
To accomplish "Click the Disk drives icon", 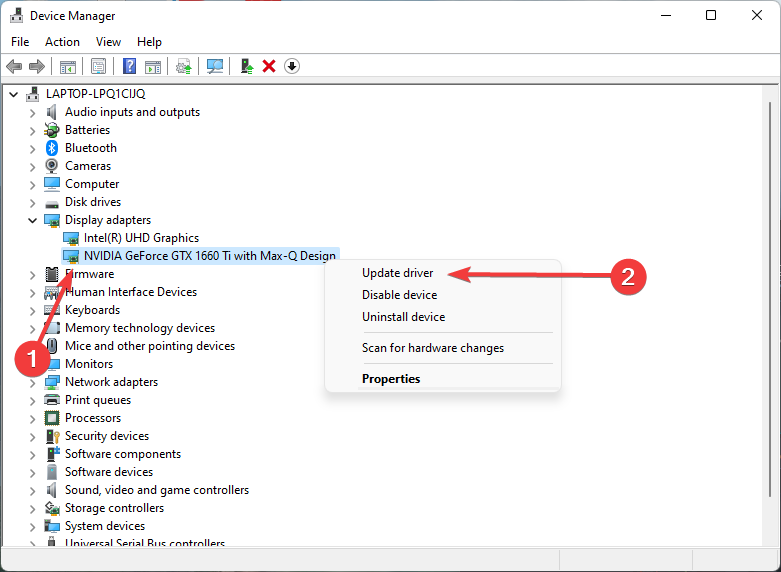I will 52,203.
